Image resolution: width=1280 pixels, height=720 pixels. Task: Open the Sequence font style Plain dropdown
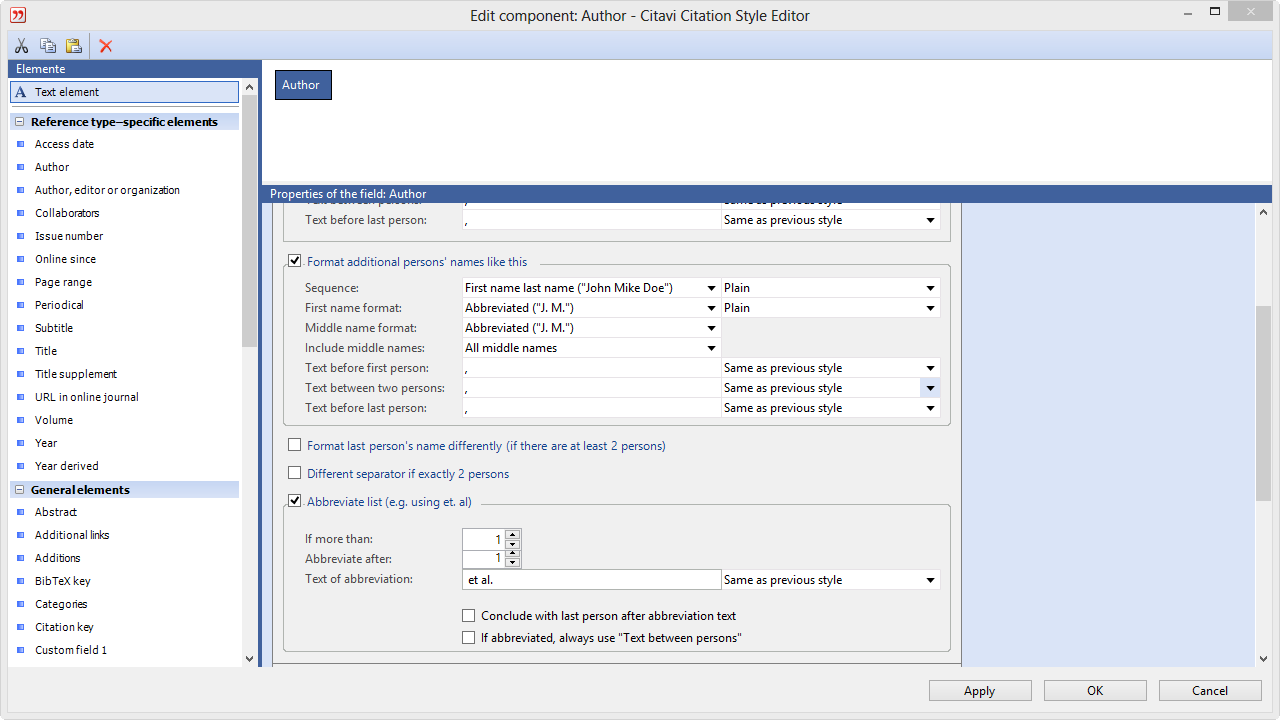pos(930,288)
